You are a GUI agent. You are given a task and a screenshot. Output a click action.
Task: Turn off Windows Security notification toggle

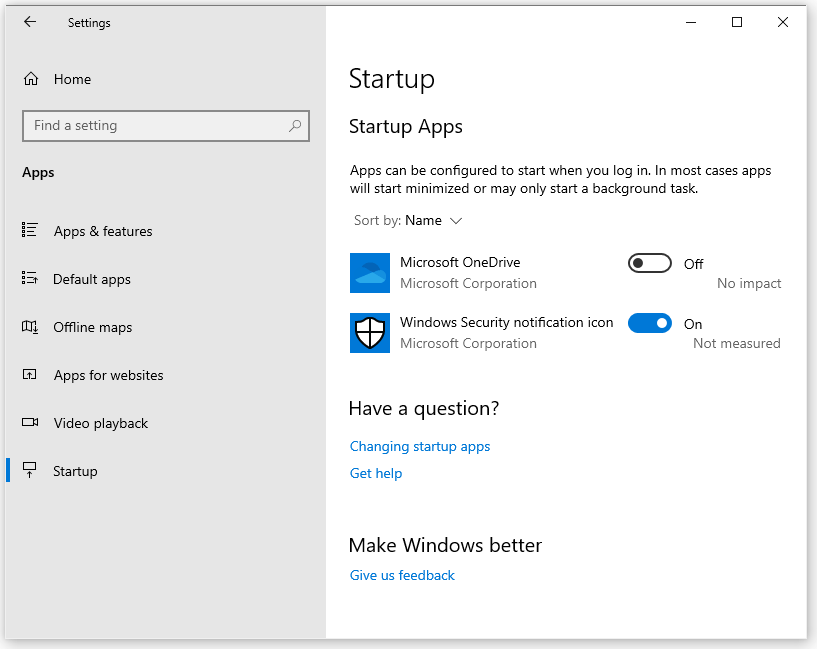click(x=649, y=323)
